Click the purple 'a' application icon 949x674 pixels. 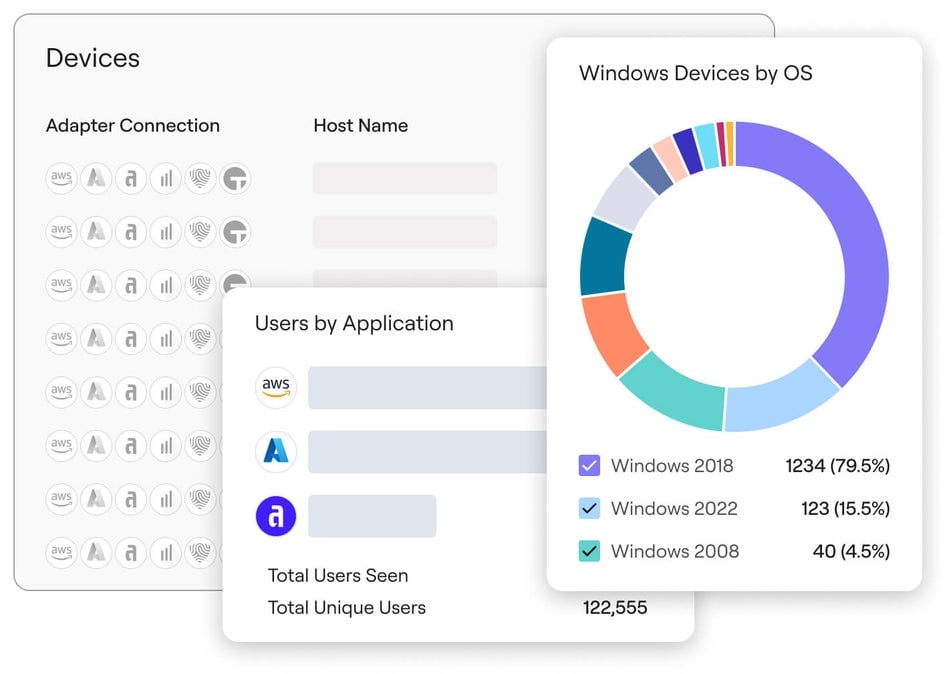coord(276,516)
